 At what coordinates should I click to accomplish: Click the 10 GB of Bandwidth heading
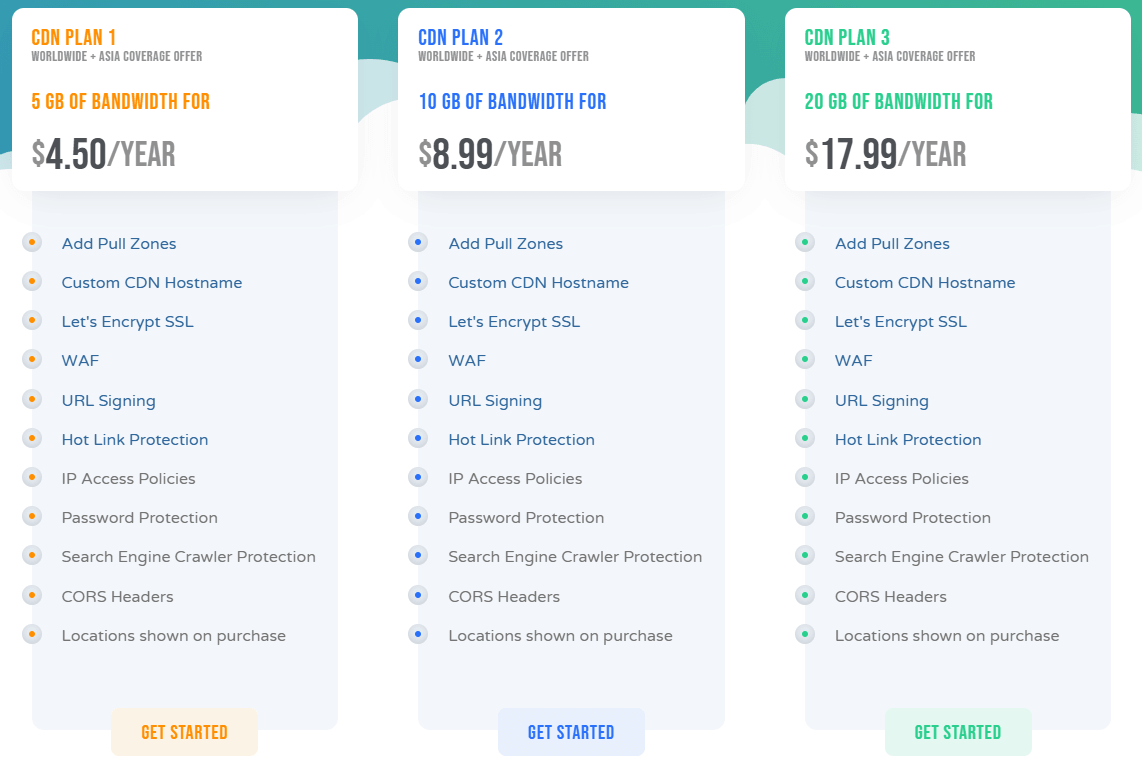coord(513,101)
